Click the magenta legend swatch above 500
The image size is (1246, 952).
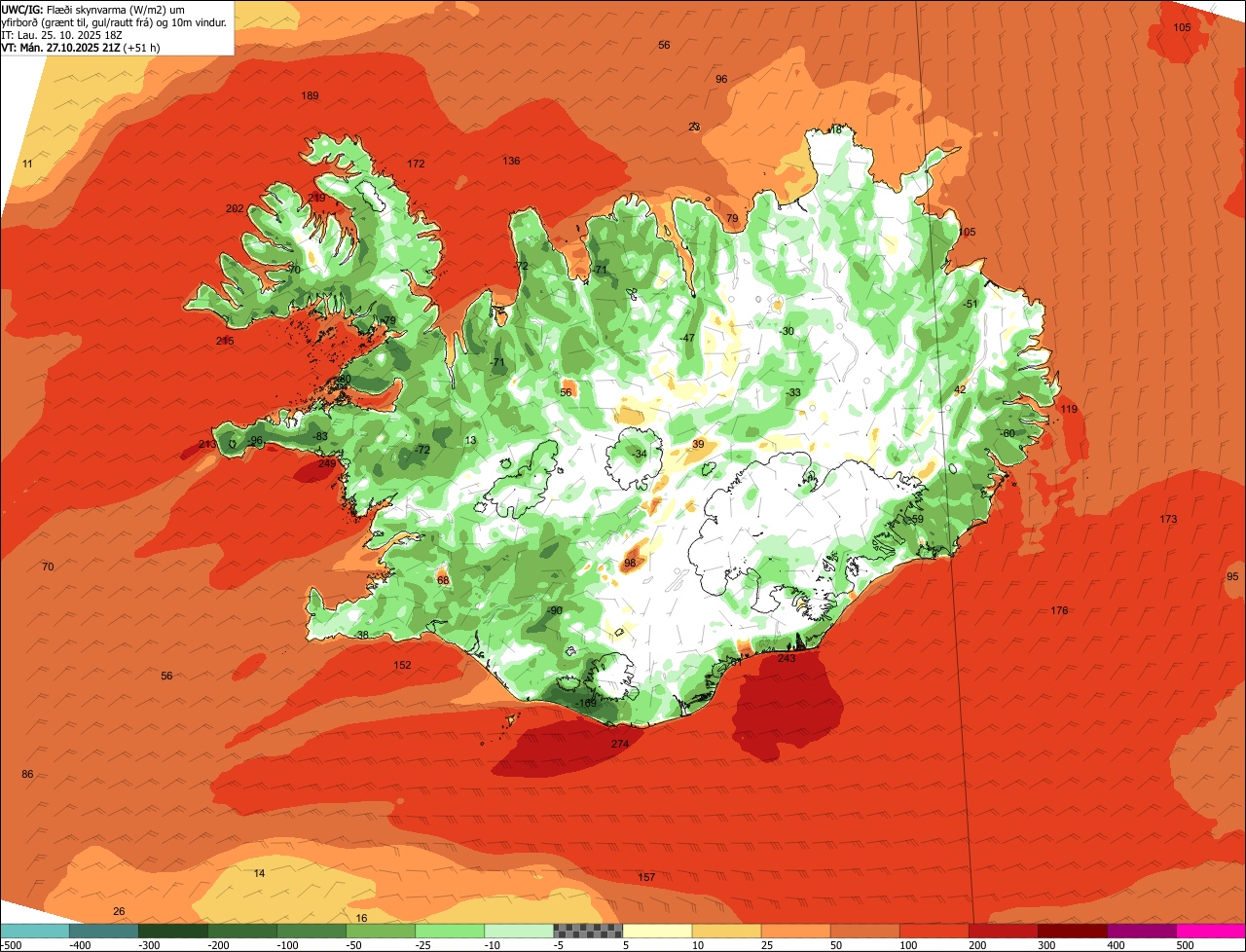[1212, 931]
